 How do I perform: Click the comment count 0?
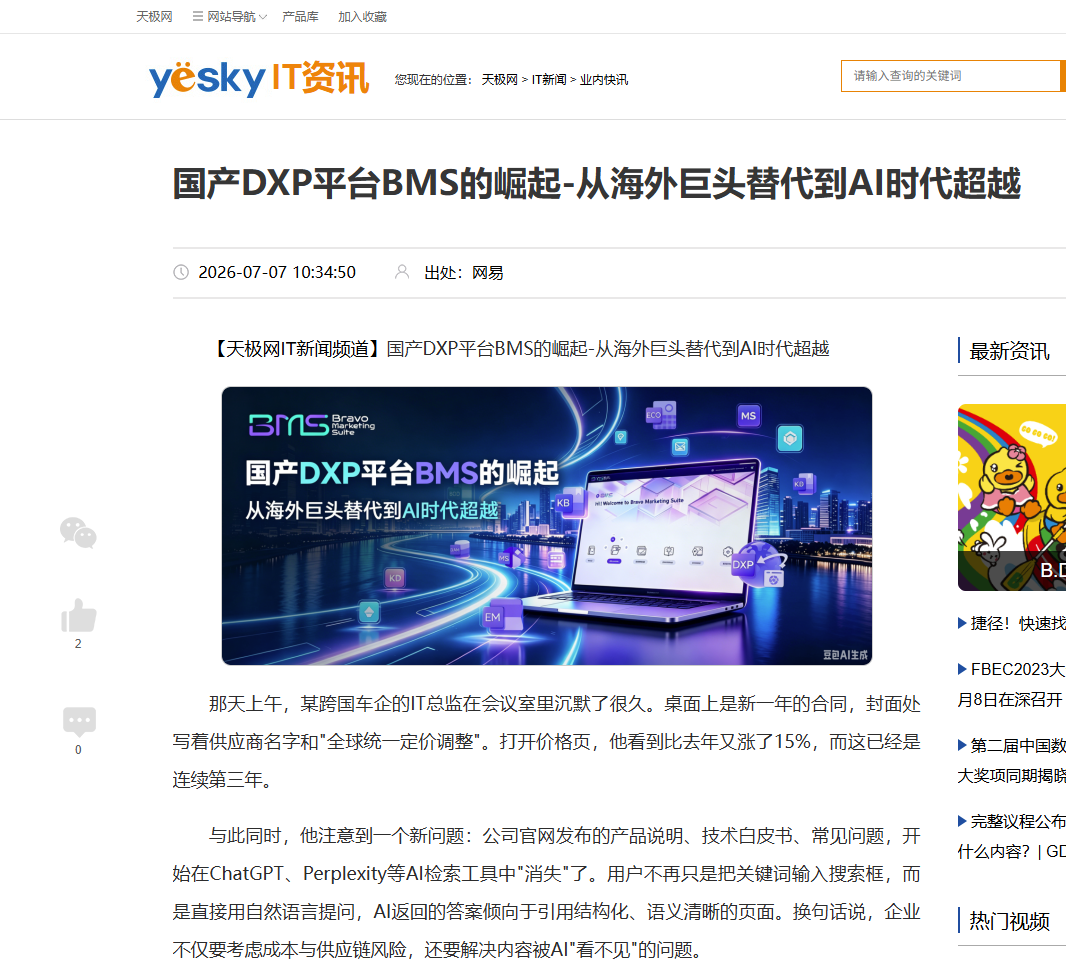pos(78,750)
